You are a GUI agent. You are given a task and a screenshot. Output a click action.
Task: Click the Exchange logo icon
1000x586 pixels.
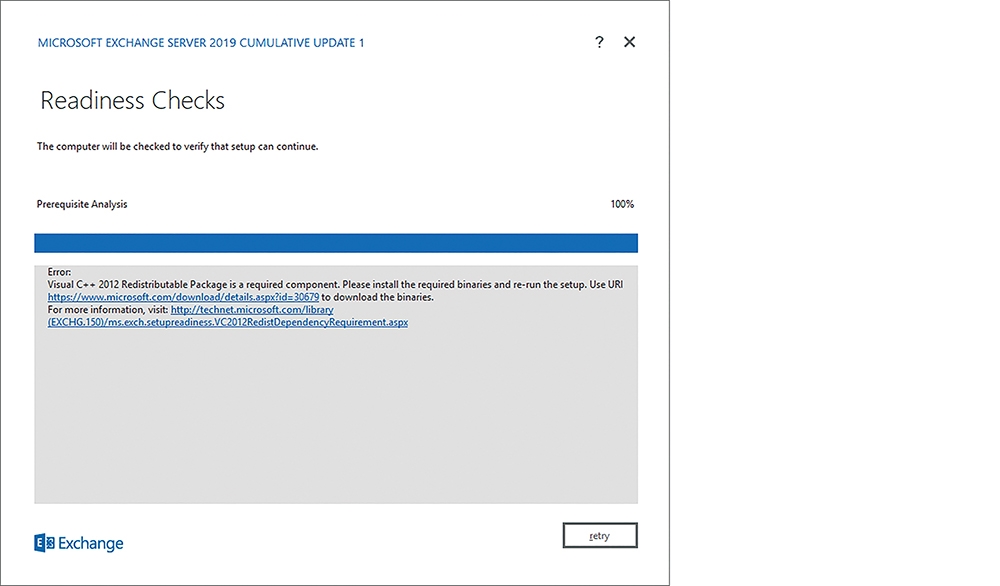point(44,543)
